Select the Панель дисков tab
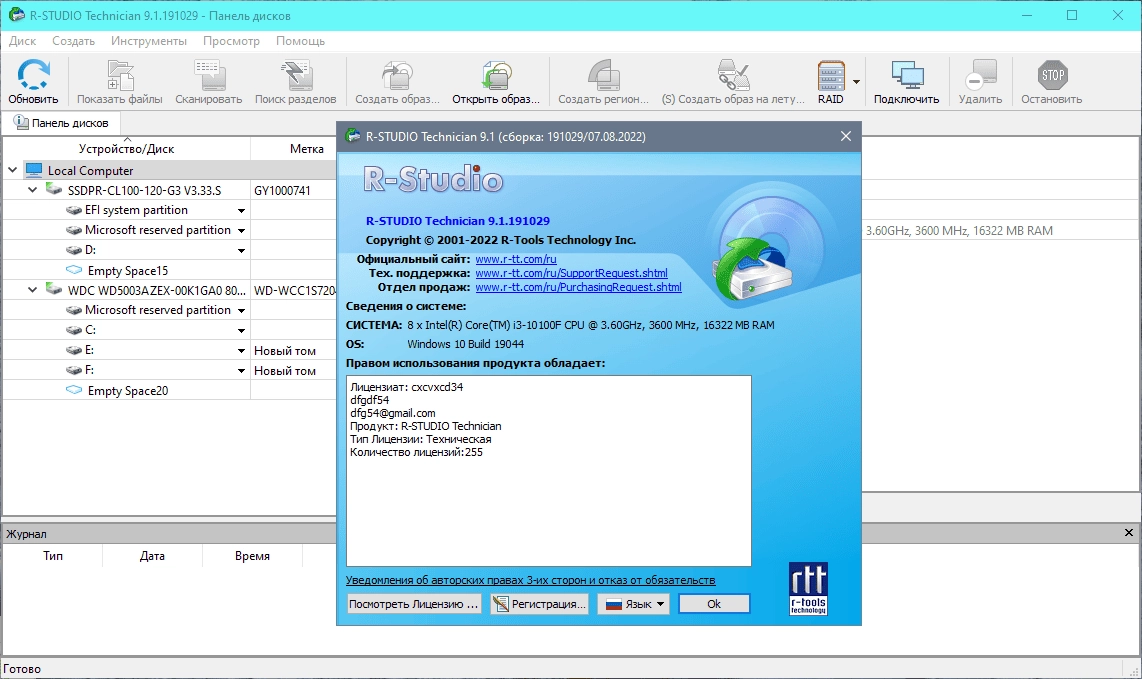Image resolution: width=1142 pixels, height=679 pixels. tap(61, 123)
